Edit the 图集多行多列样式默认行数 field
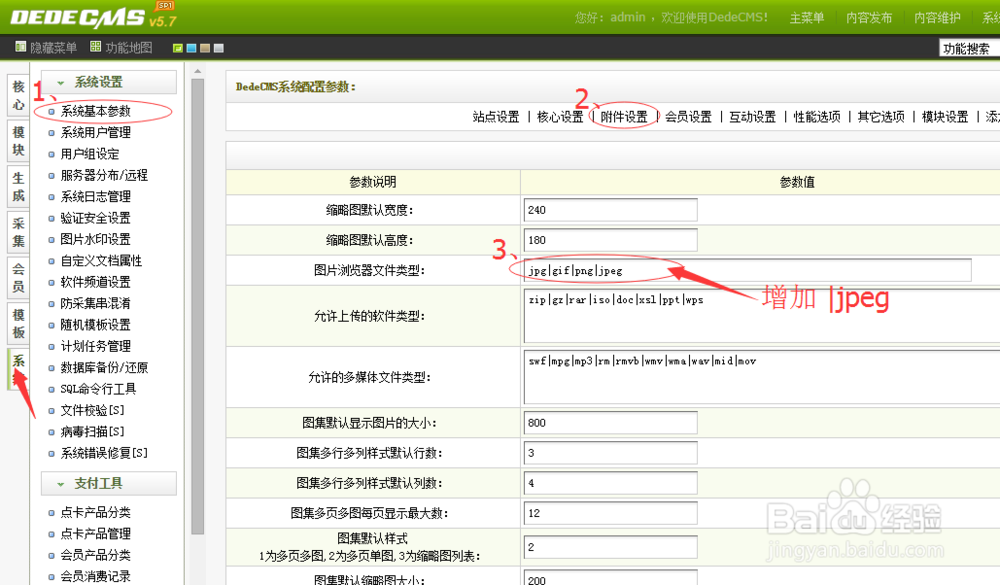This screenshot has width=1000, height=585. (x=610, y=453)
